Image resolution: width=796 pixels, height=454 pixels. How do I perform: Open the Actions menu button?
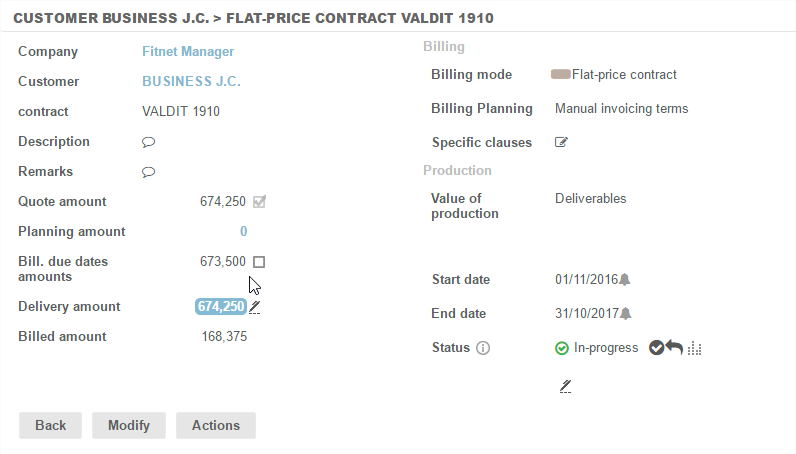(216, 425)
